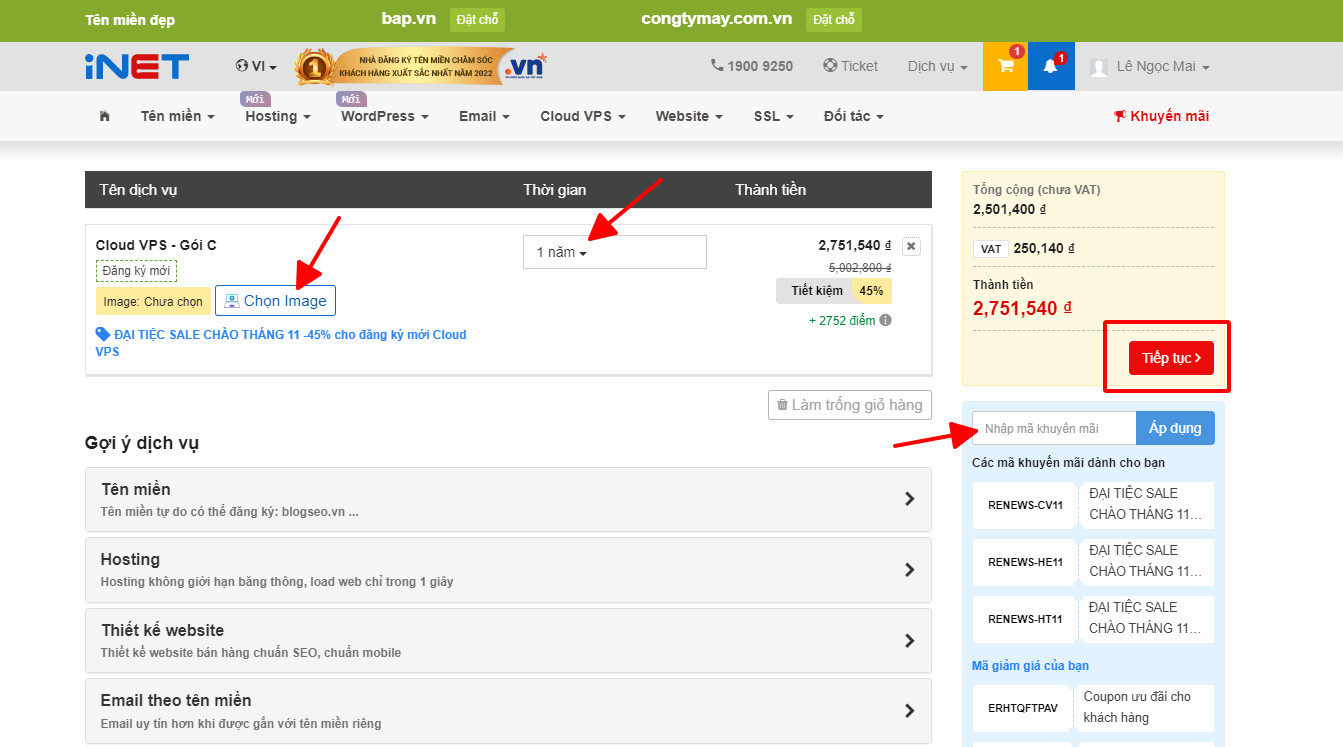Viewport: 1343px width, 747px height.
Task: Click the Chọn Image button
Action: [x=275, y=301]
